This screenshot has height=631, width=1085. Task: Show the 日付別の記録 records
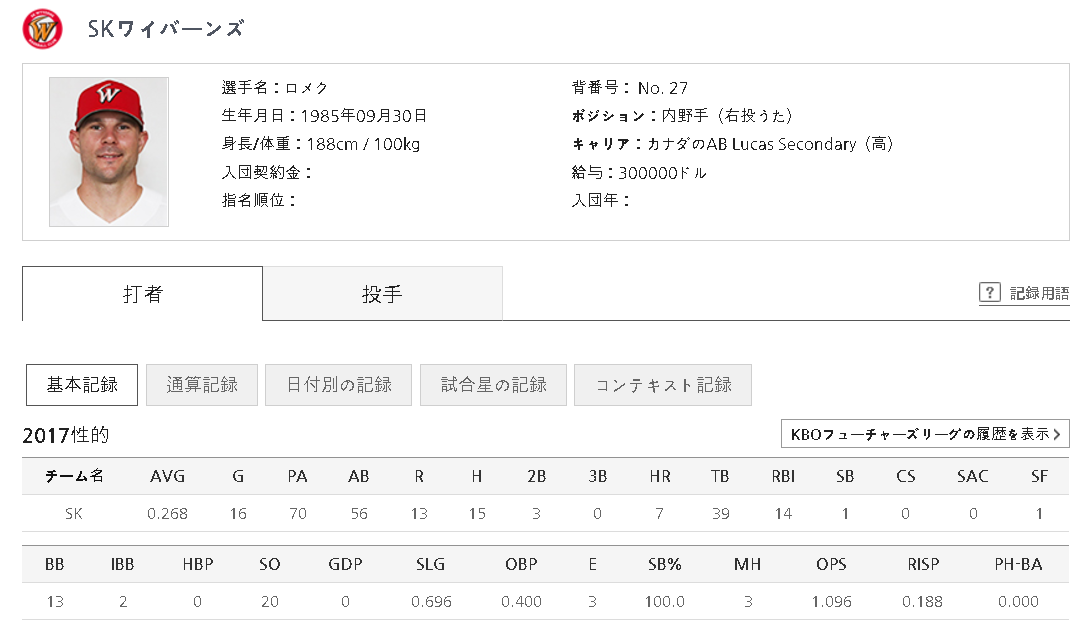pyautogui.click(x=338, y=385)
